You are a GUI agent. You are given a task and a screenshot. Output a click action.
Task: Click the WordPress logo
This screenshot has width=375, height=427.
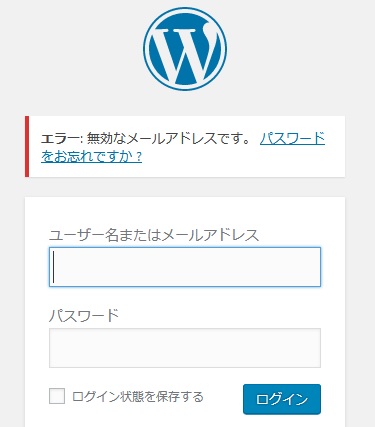(185, 49)
